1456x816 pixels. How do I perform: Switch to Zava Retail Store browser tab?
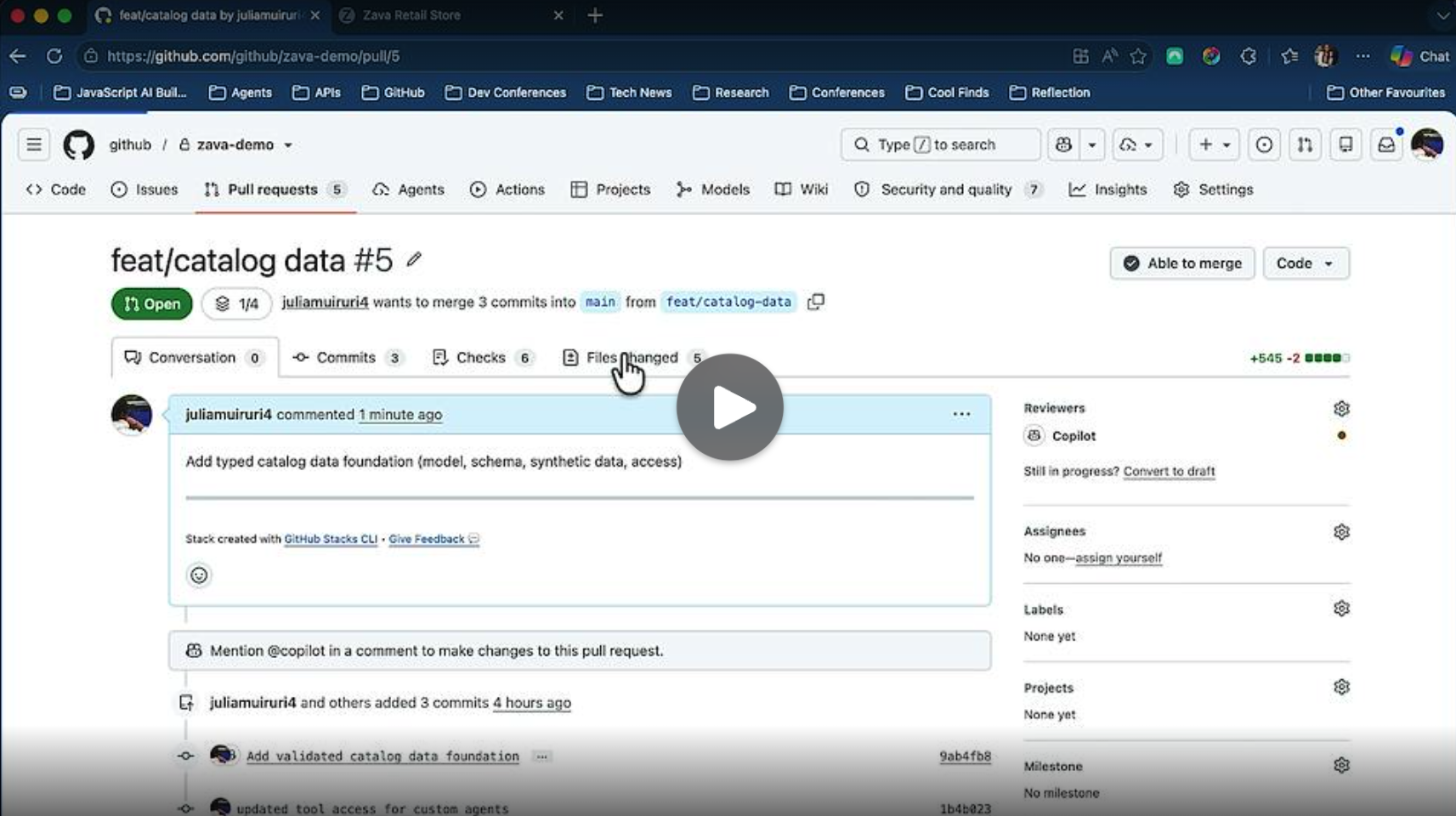(411, 15)
